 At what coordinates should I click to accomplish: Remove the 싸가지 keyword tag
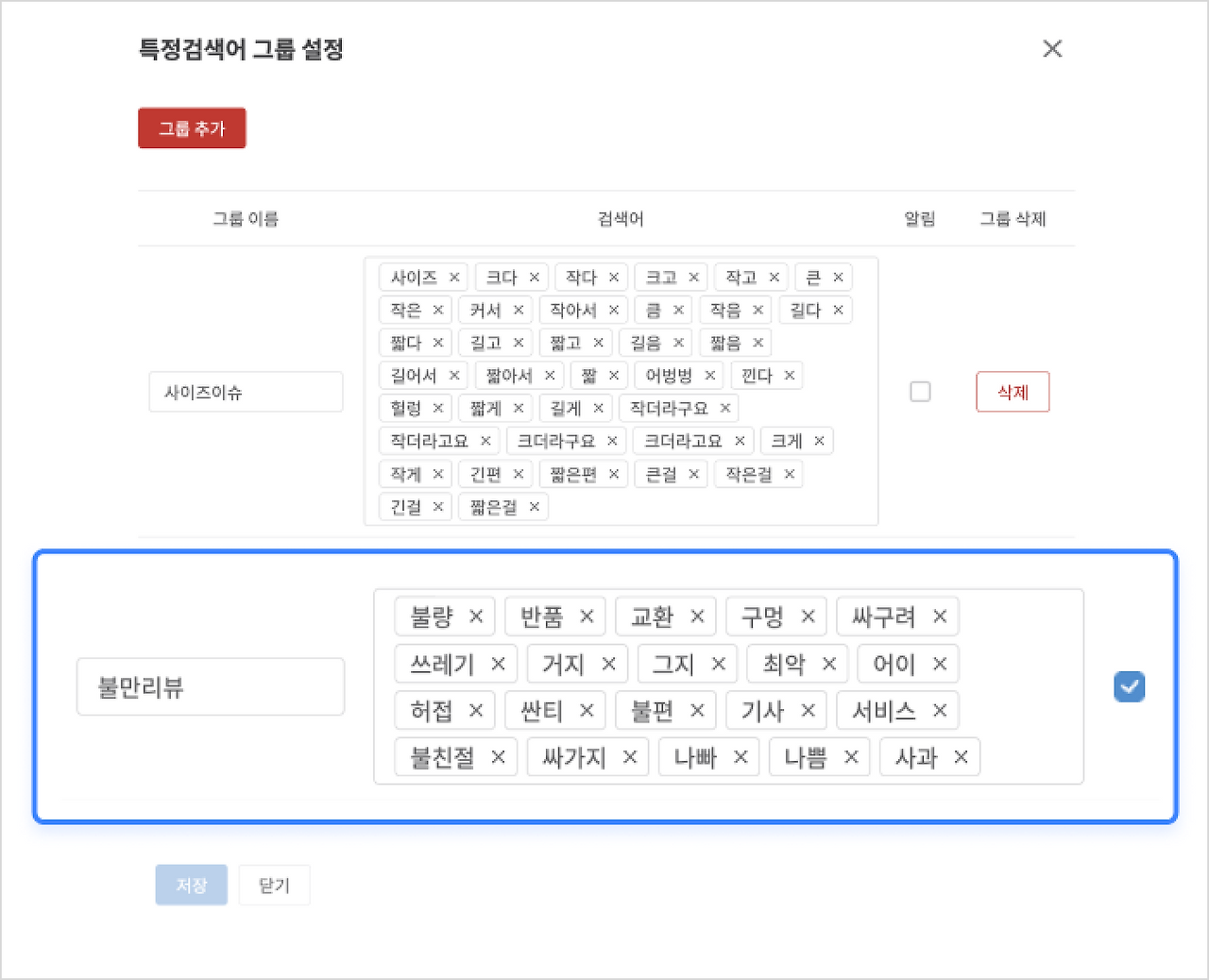click(x=629, y=756)
